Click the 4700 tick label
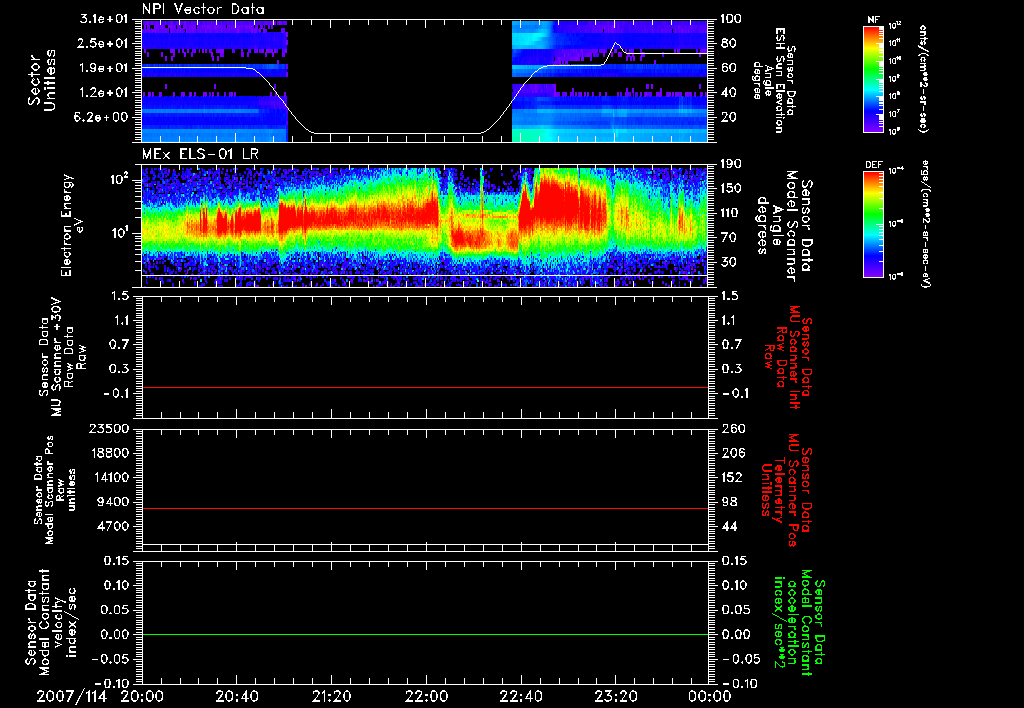This screenshot has height=708, width=1024. (112, 526)
